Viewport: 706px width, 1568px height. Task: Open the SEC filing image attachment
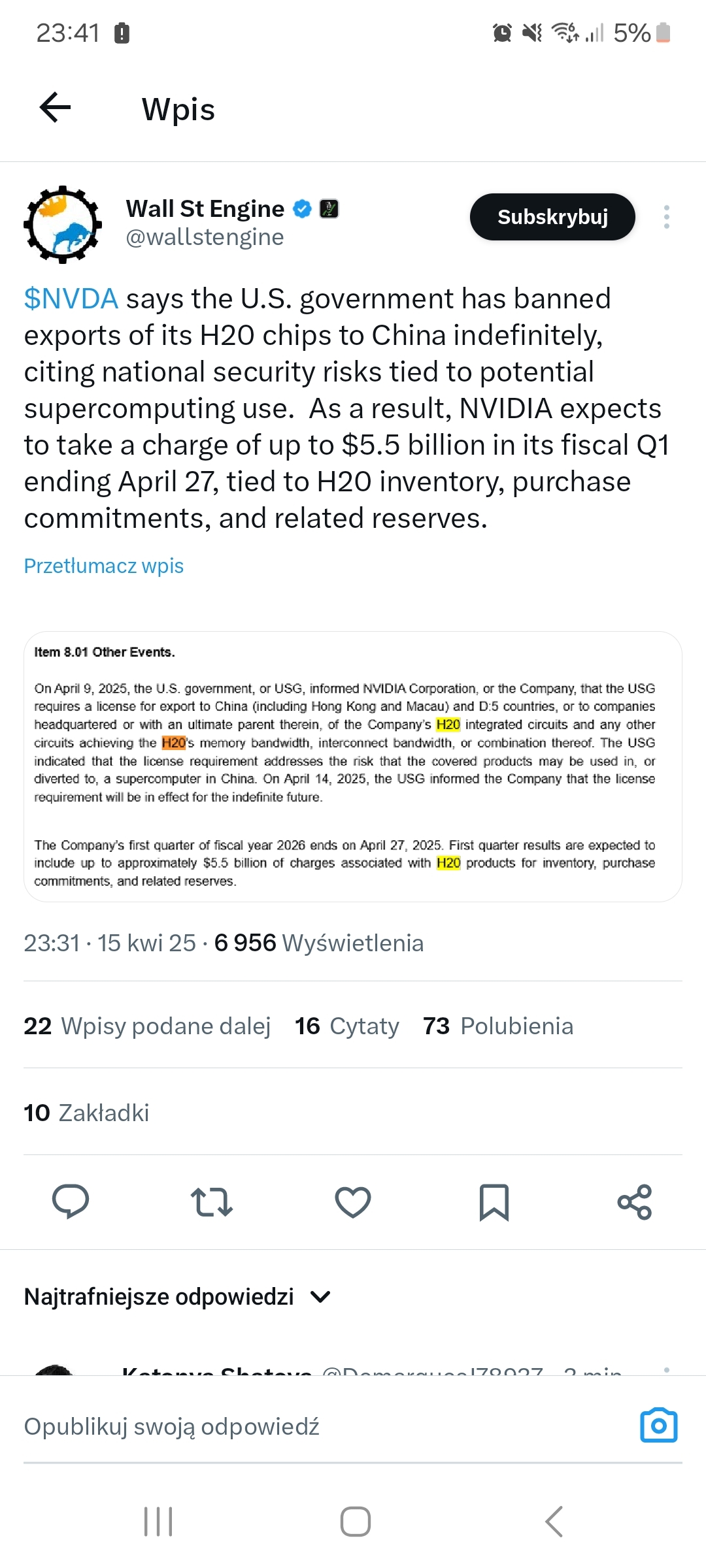pyautogui.click(x=353, y=766)
